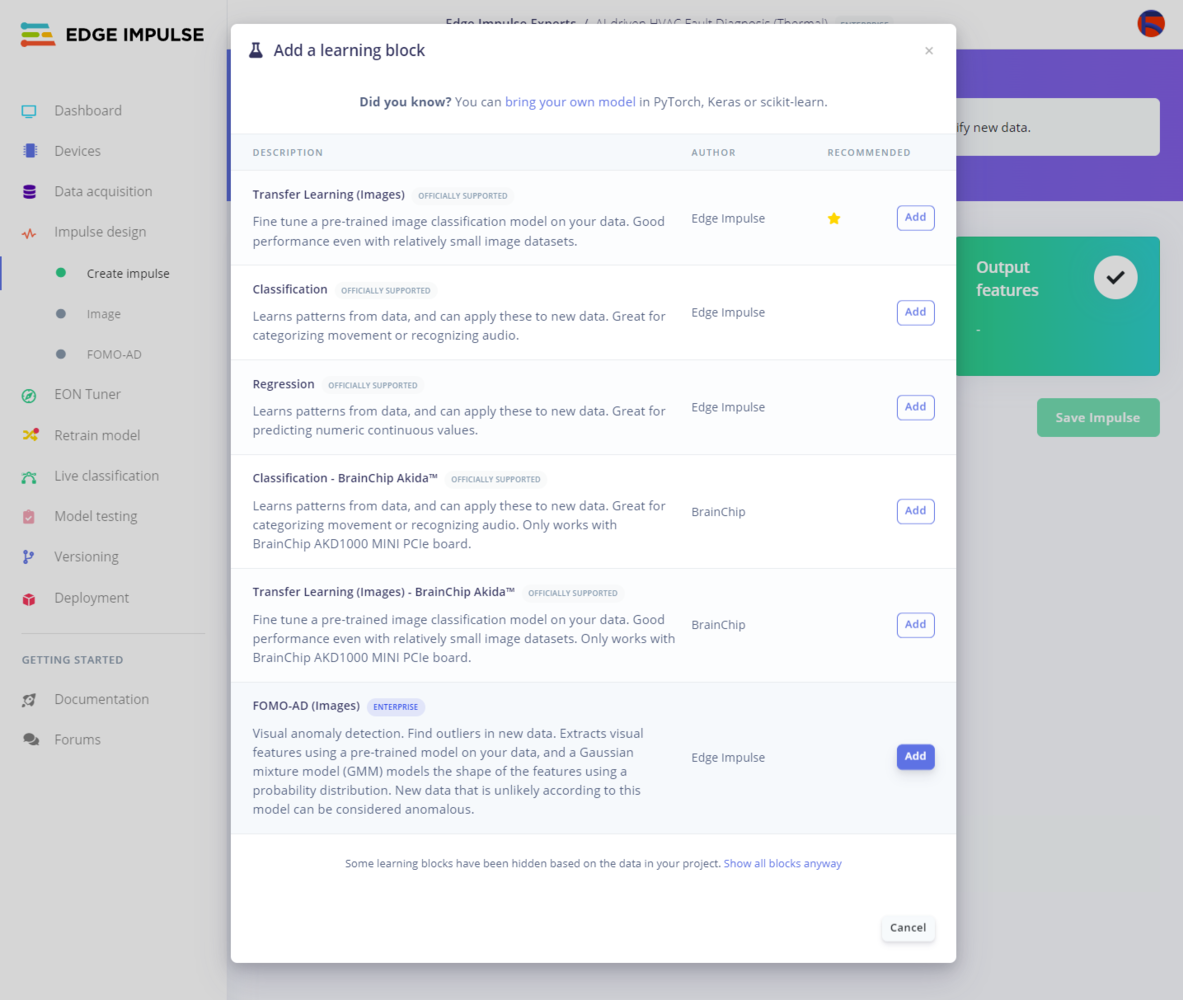1183x1000 pixels.
Task: Click the Data acquisition database icon
Action: (29, 192)
